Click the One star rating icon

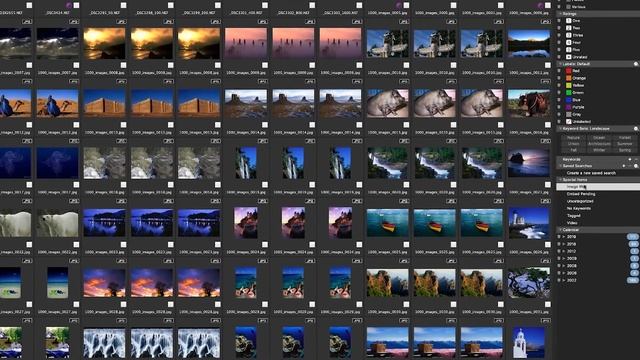569,20
